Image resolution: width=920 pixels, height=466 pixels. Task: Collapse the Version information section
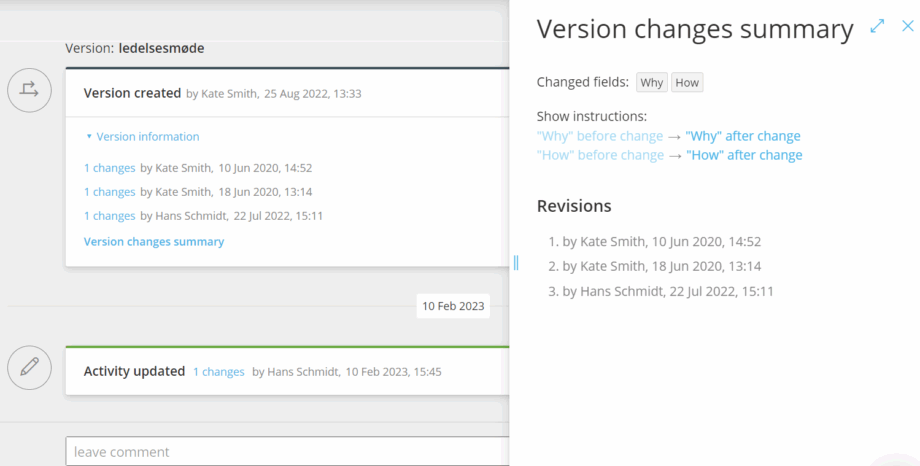[x=142, y=137]
